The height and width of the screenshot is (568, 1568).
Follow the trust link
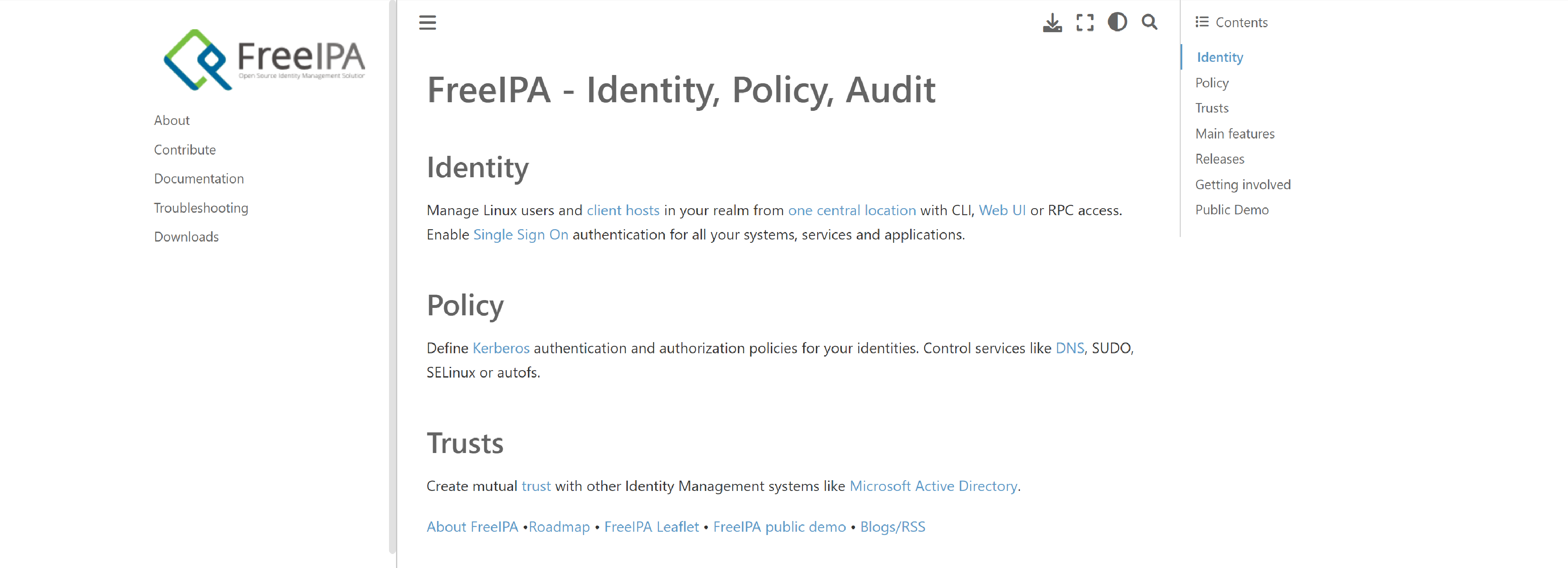click(536, 486)
